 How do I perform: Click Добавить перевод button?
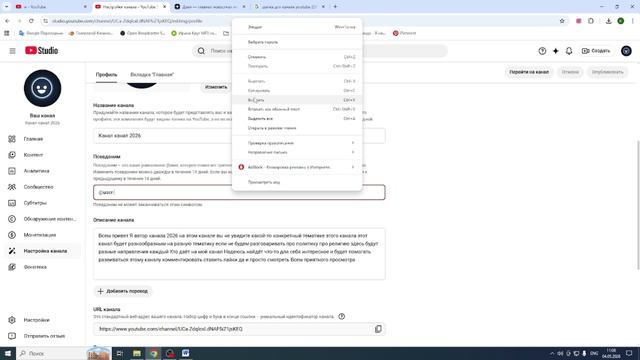click(x=123, y=291)
